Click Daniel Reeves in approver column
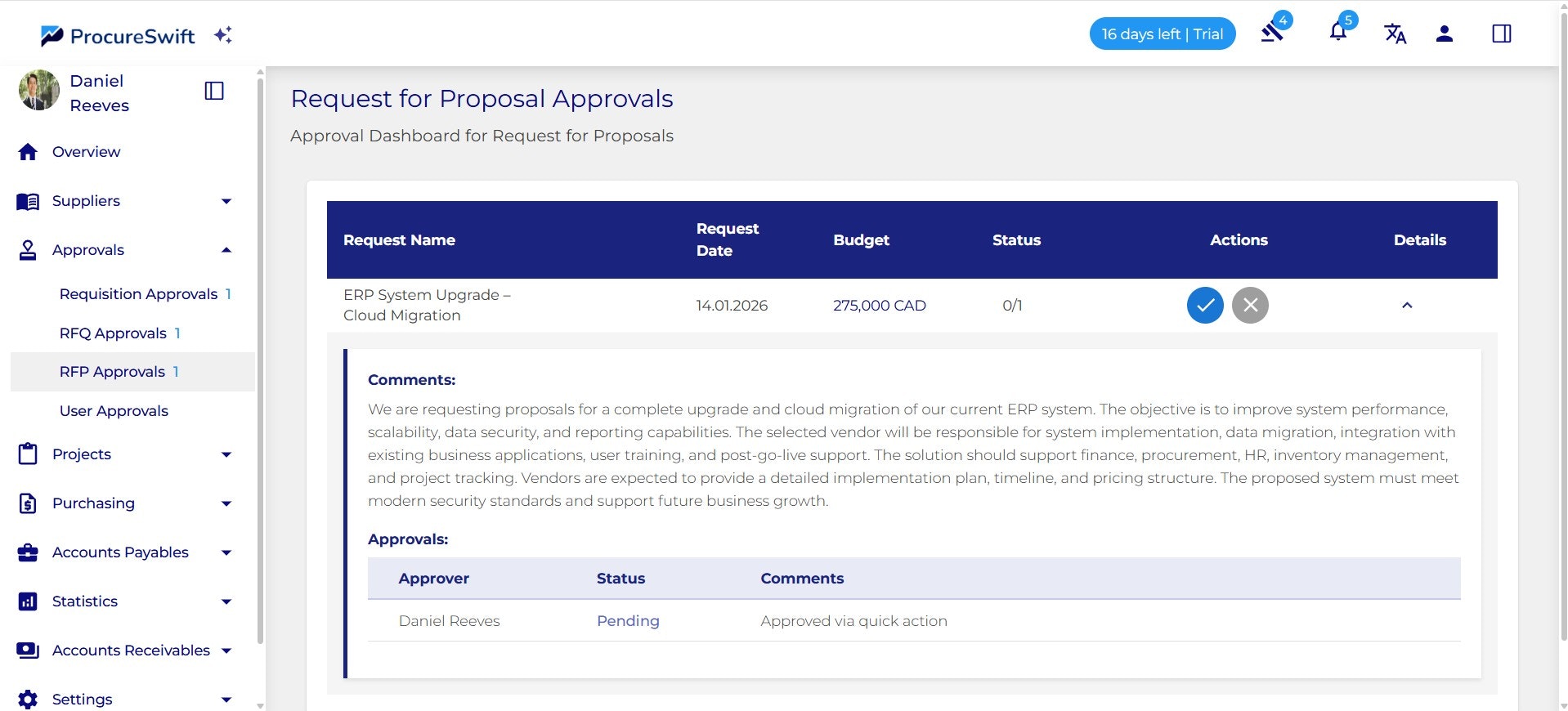The height and width of the screenshot is (711, 1568). click(x=449, y=621)
